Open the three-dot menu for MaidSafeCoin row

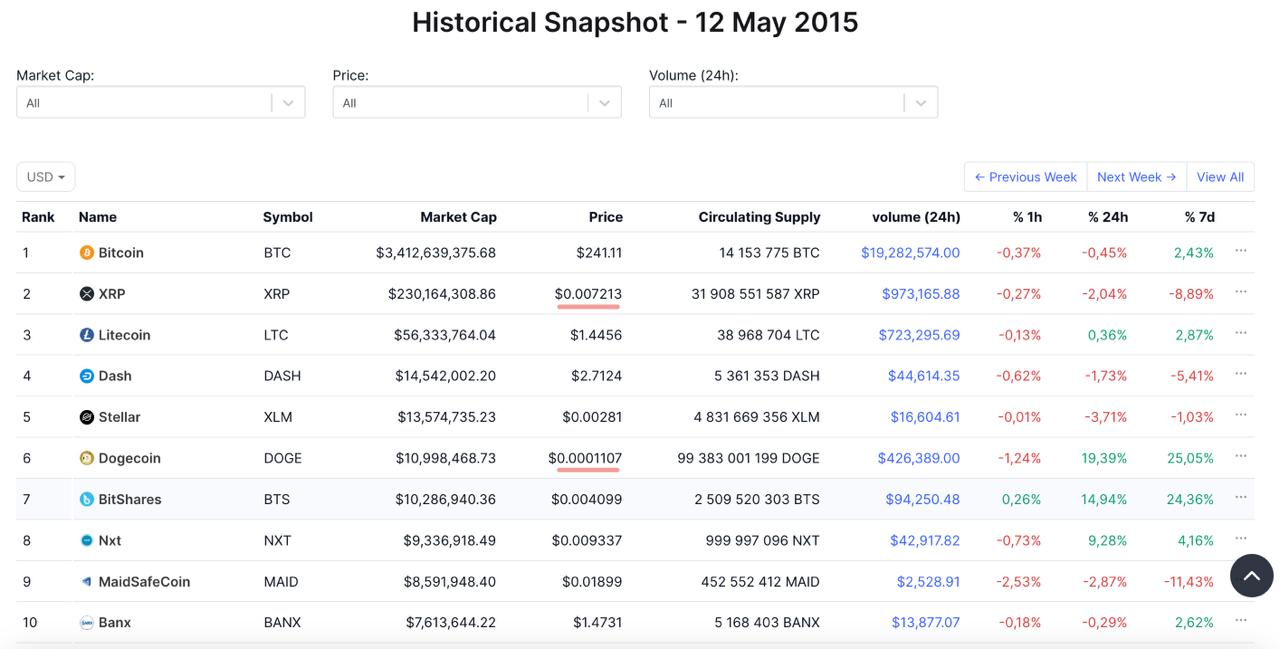(1241, 579)
